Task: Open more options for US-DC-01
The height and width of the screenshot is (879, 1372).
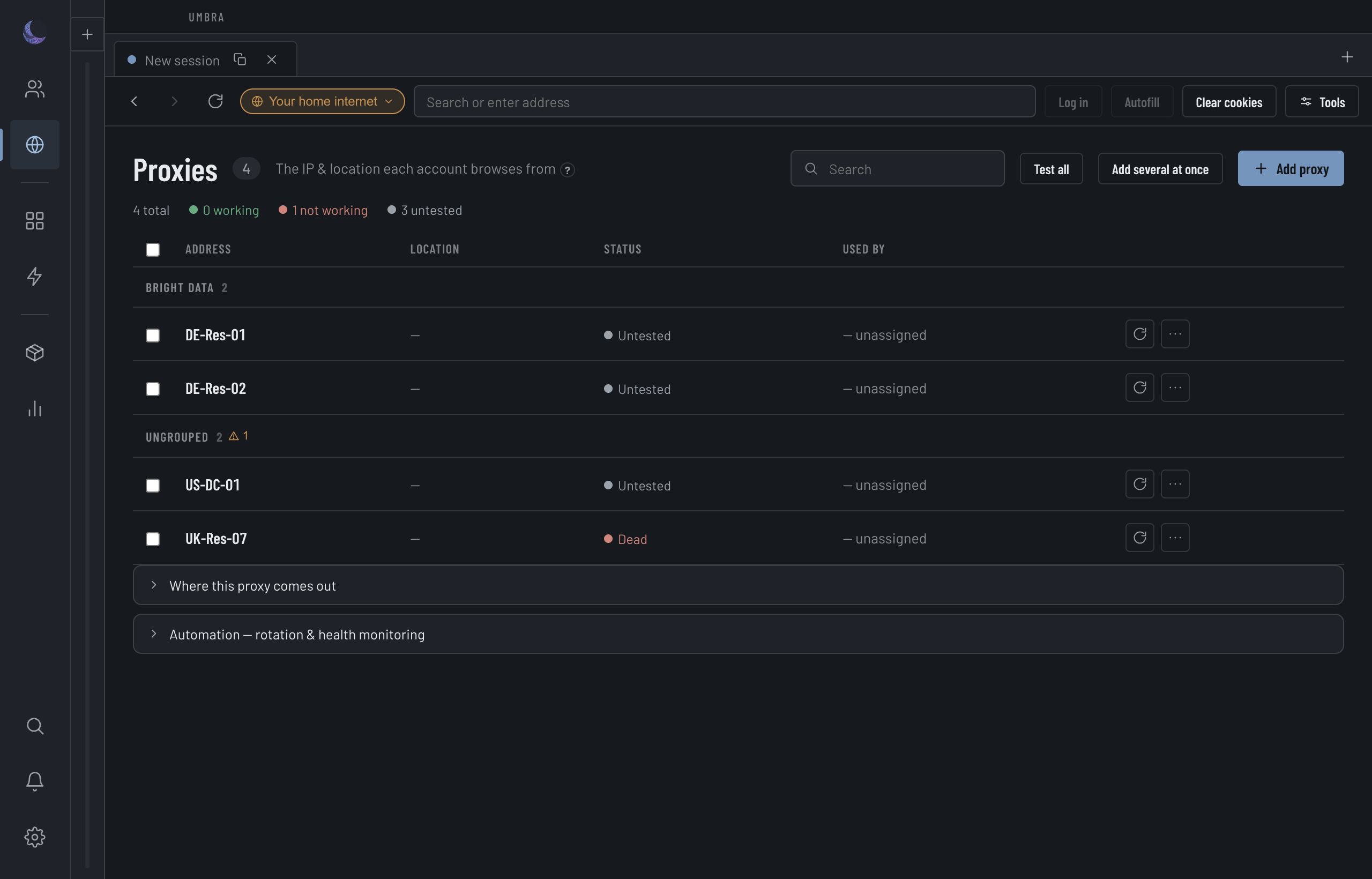Action: pos(1175,484)
